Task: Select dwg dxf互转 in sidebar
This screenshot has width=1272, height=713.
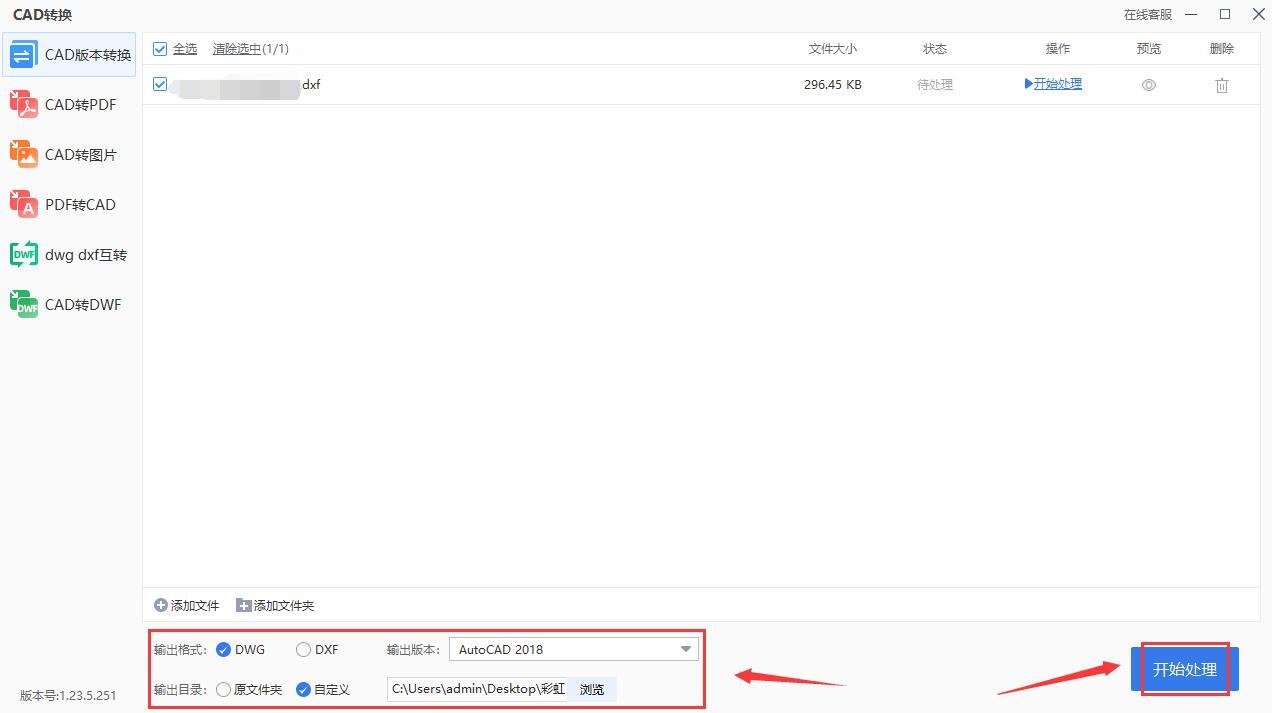Action: (69, 255)
